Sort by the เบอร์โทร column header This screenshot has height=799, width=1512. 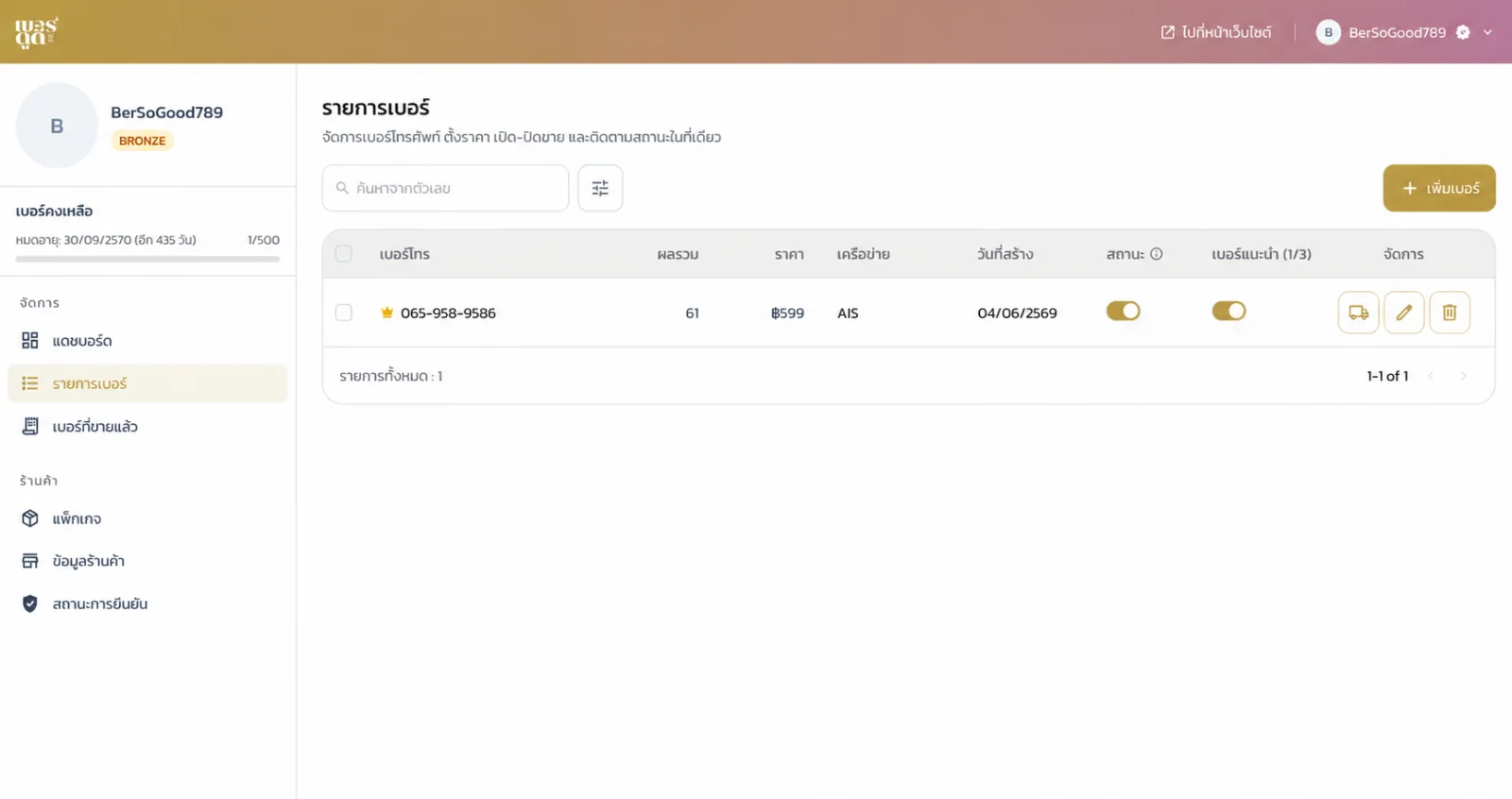(404, 254)
